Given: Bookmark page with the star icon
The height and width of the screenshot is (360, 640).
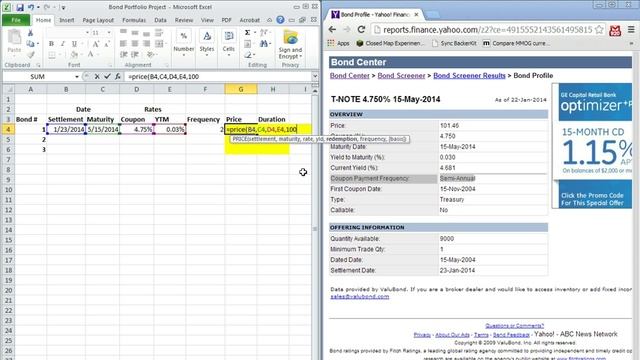Looking at the screenshot, I should coord(599,29).
